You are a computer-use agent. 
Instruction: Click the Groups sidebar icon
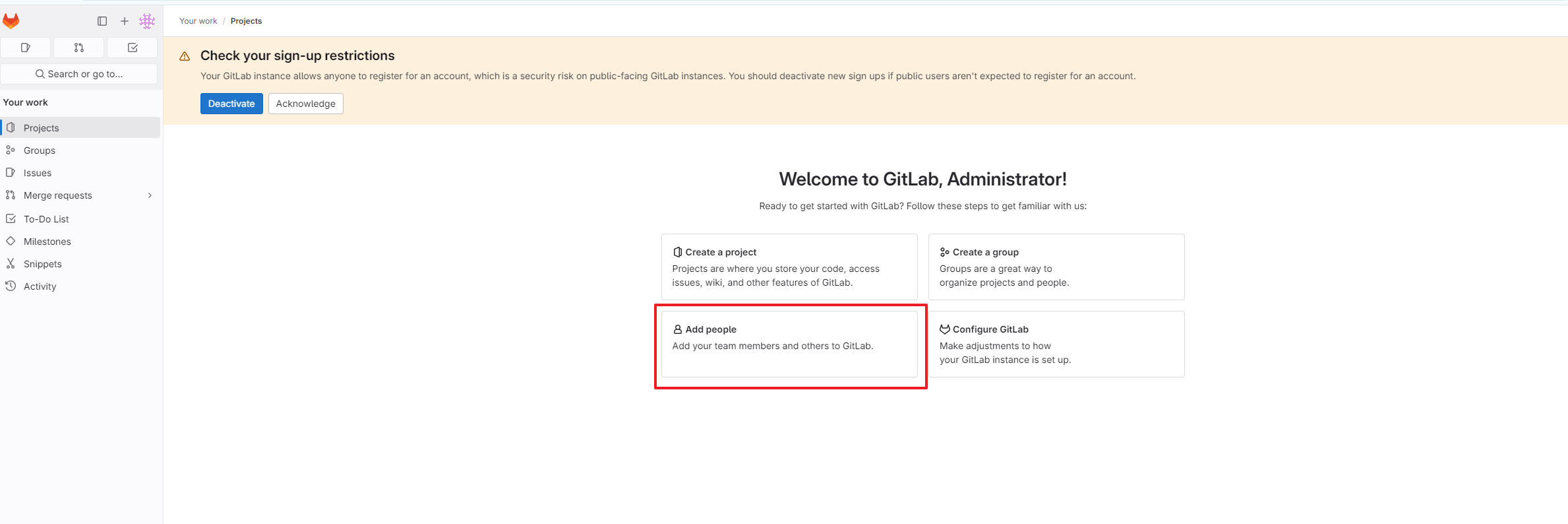click(11, 150)
